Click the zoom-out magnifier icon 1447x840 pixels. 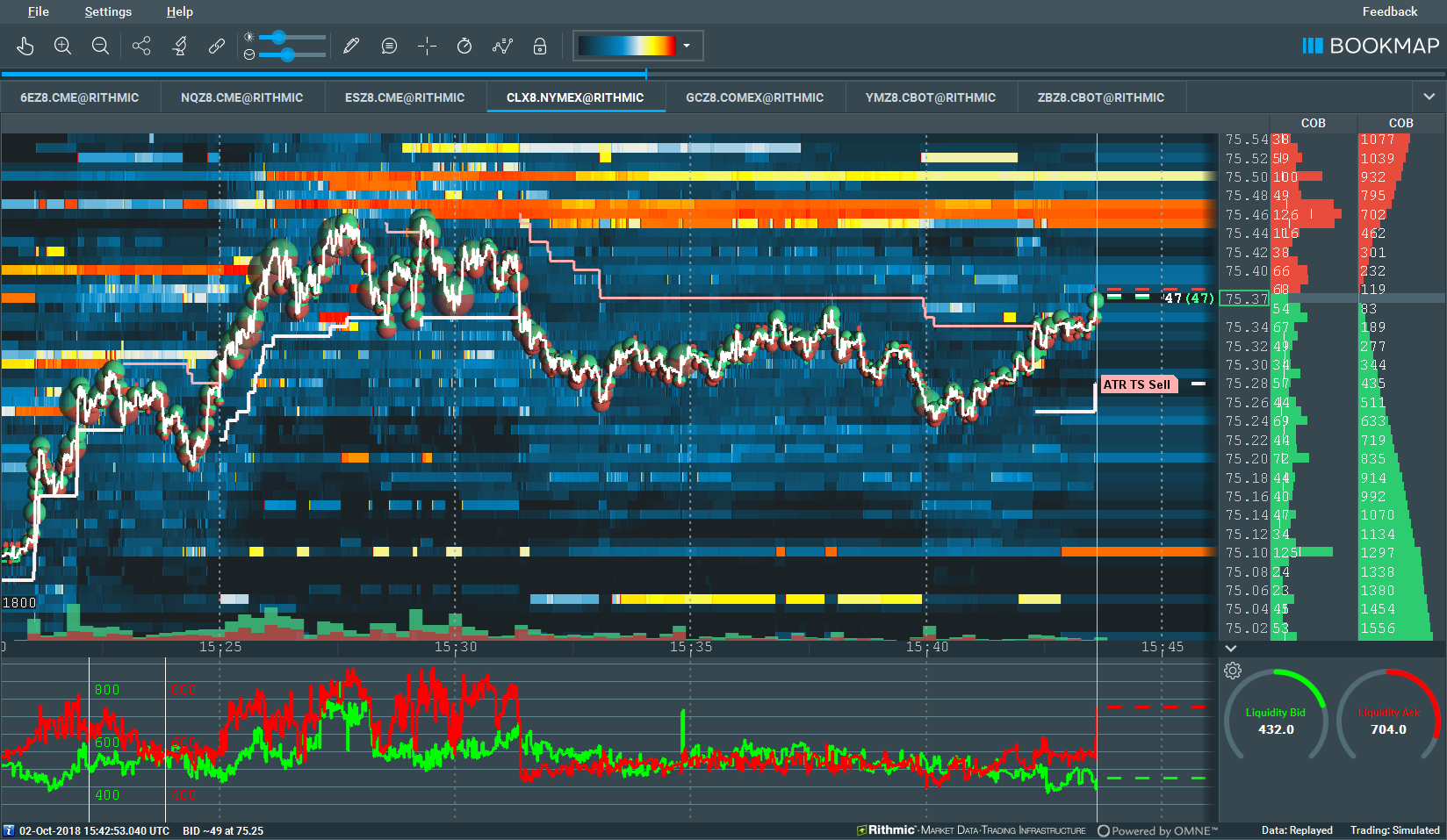coord(100,46)
